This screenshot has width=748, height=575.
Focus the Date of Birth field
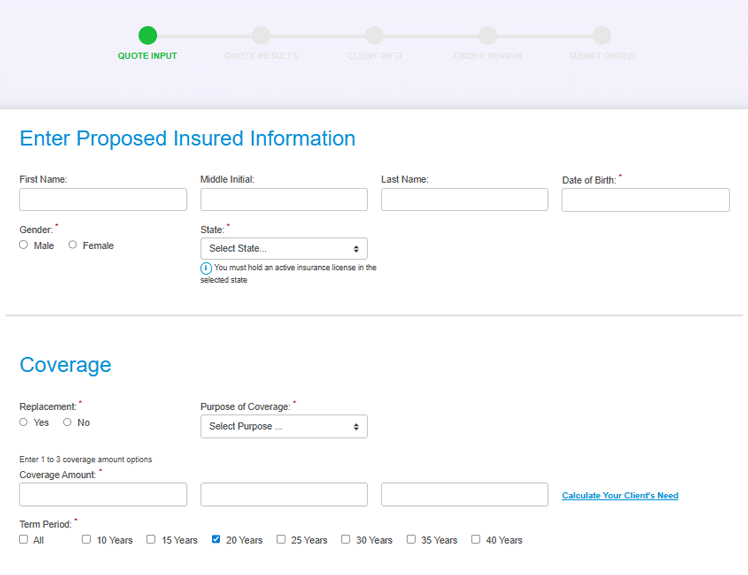coord(645,200)
